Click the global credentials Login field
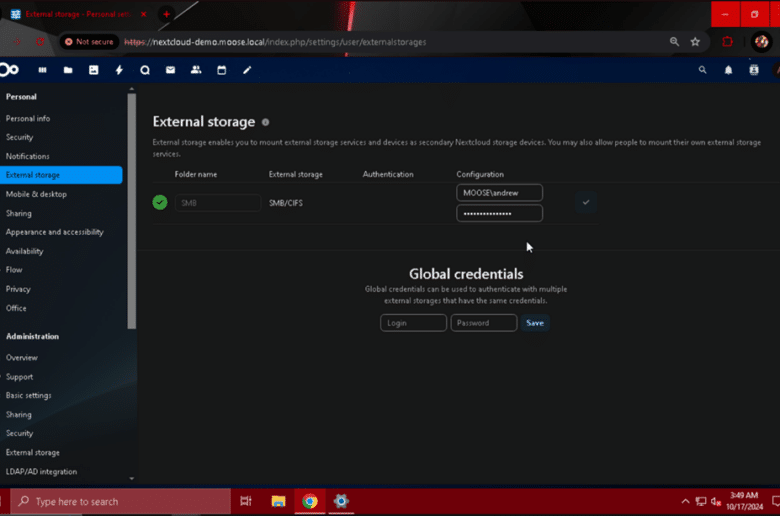The height and width of the screenshot is (516, 780). (x=413, y=323)
